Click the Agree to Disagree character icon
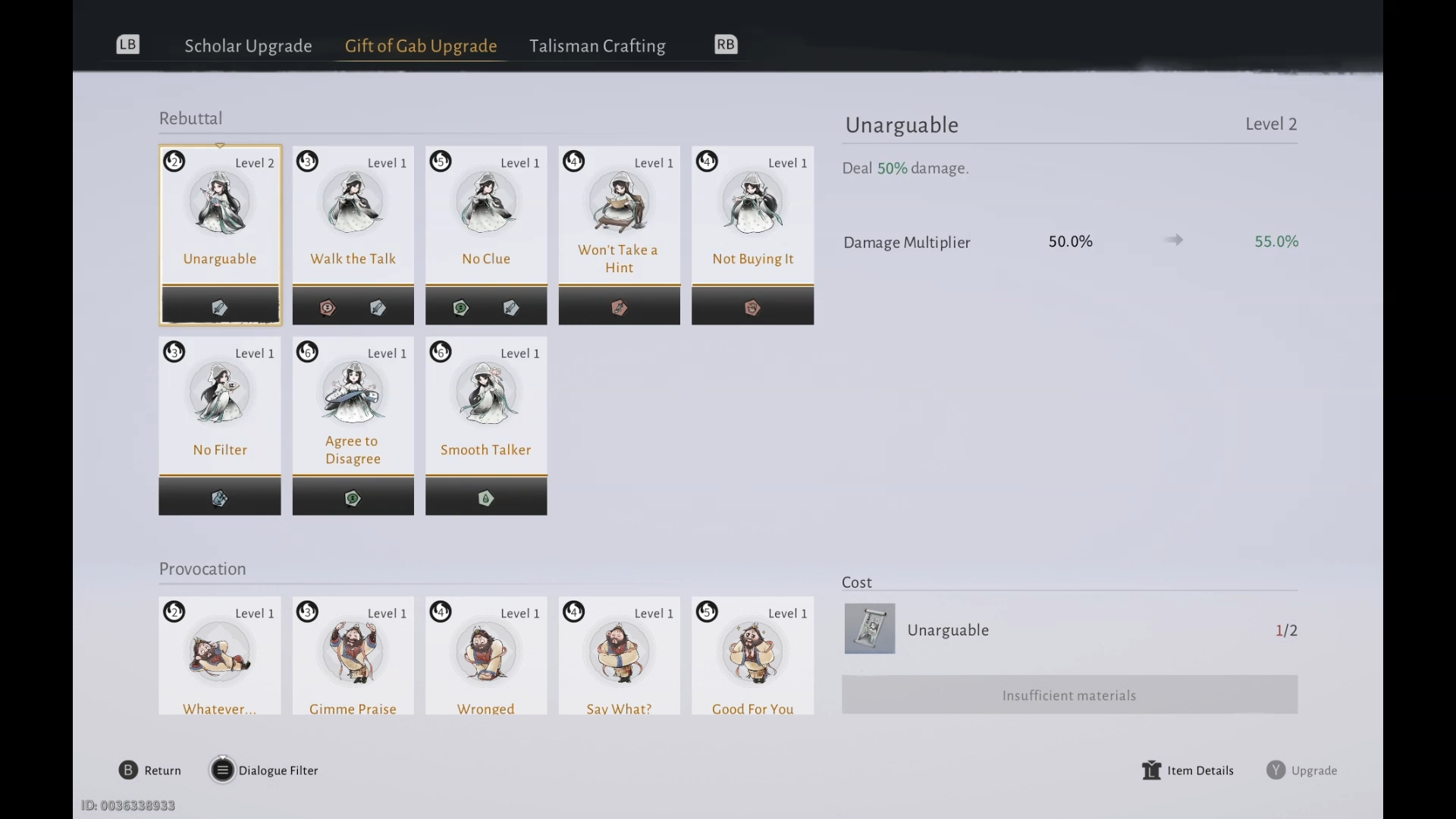 coord(353,393)
